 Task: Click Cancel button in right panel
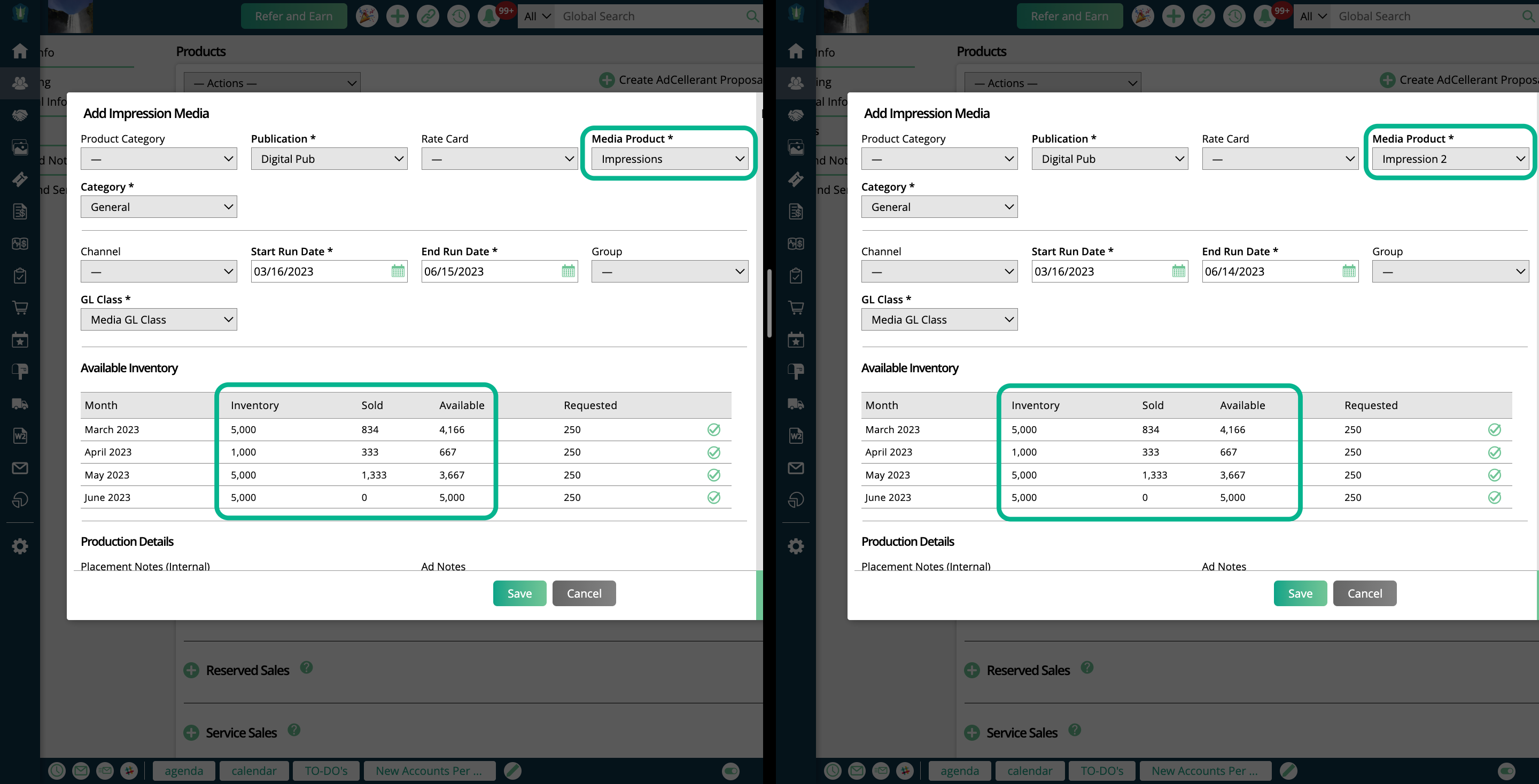tap(1365, 593)
